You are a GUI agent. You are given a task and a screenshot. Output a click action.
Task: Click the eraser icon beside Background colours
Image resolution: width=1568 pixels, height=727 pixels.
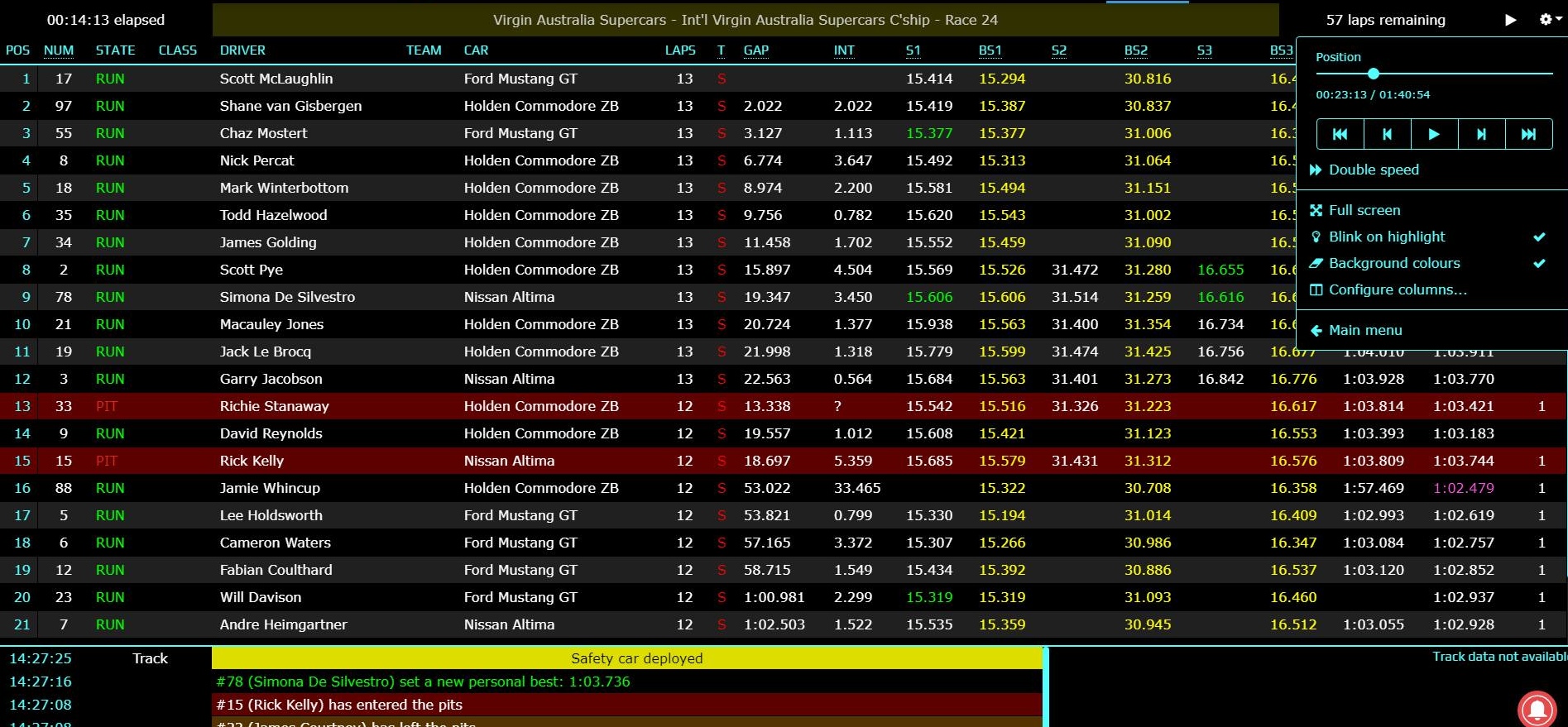[1316, 263]
